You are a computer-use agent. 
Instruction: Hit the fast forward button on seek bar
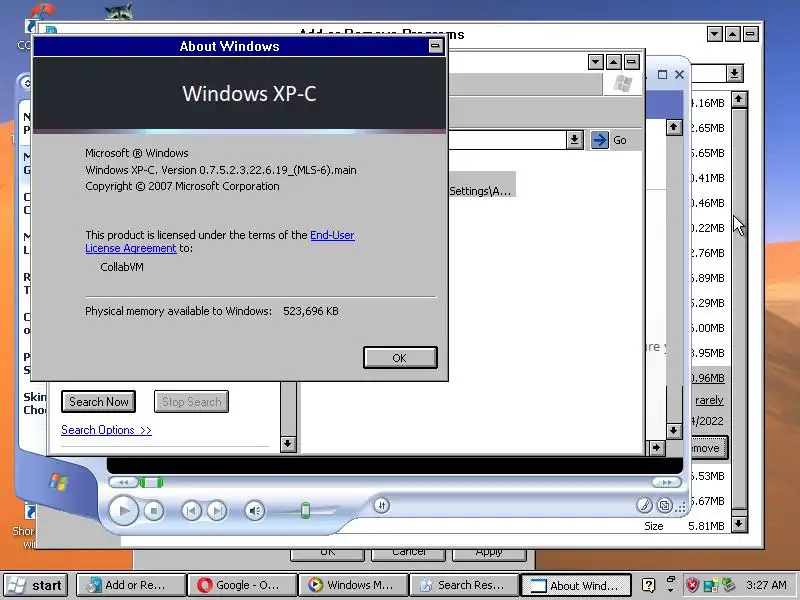coord(667,482)
